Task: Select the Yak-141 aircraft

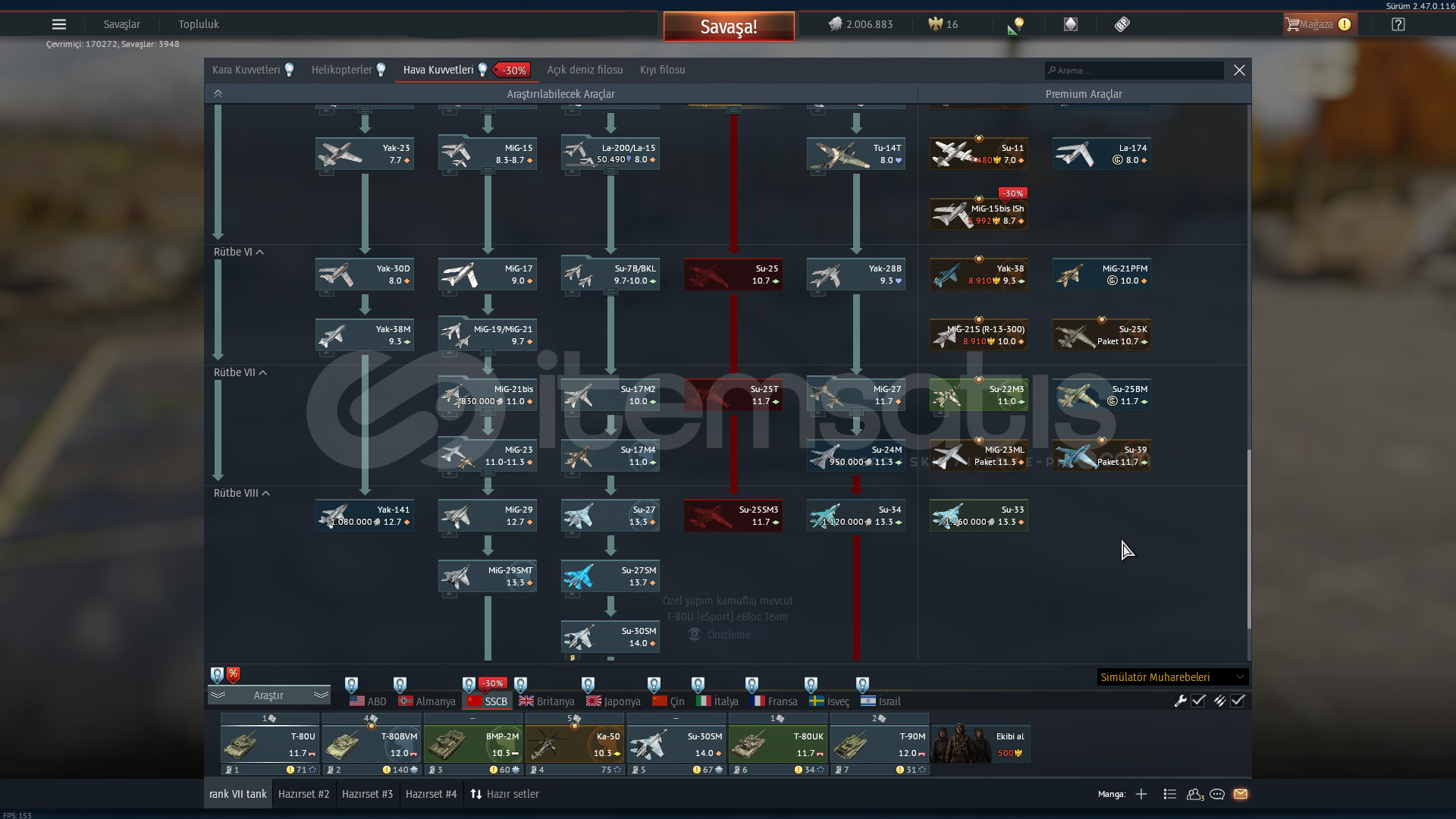Action: pyautogui.click(x=365, y=515)
